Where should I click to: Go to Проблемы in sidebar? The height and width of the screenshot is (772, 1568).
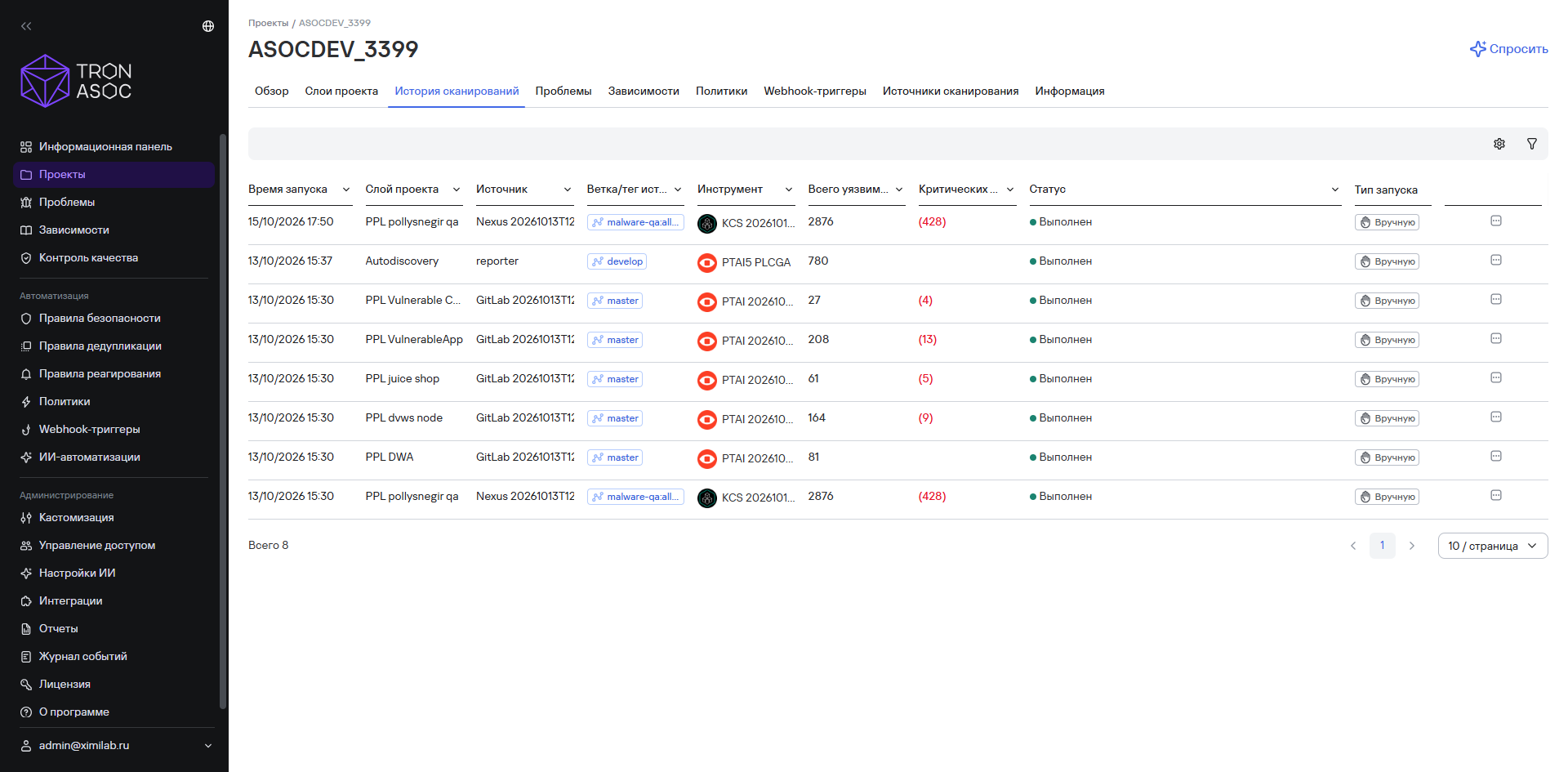click(114, 203)
